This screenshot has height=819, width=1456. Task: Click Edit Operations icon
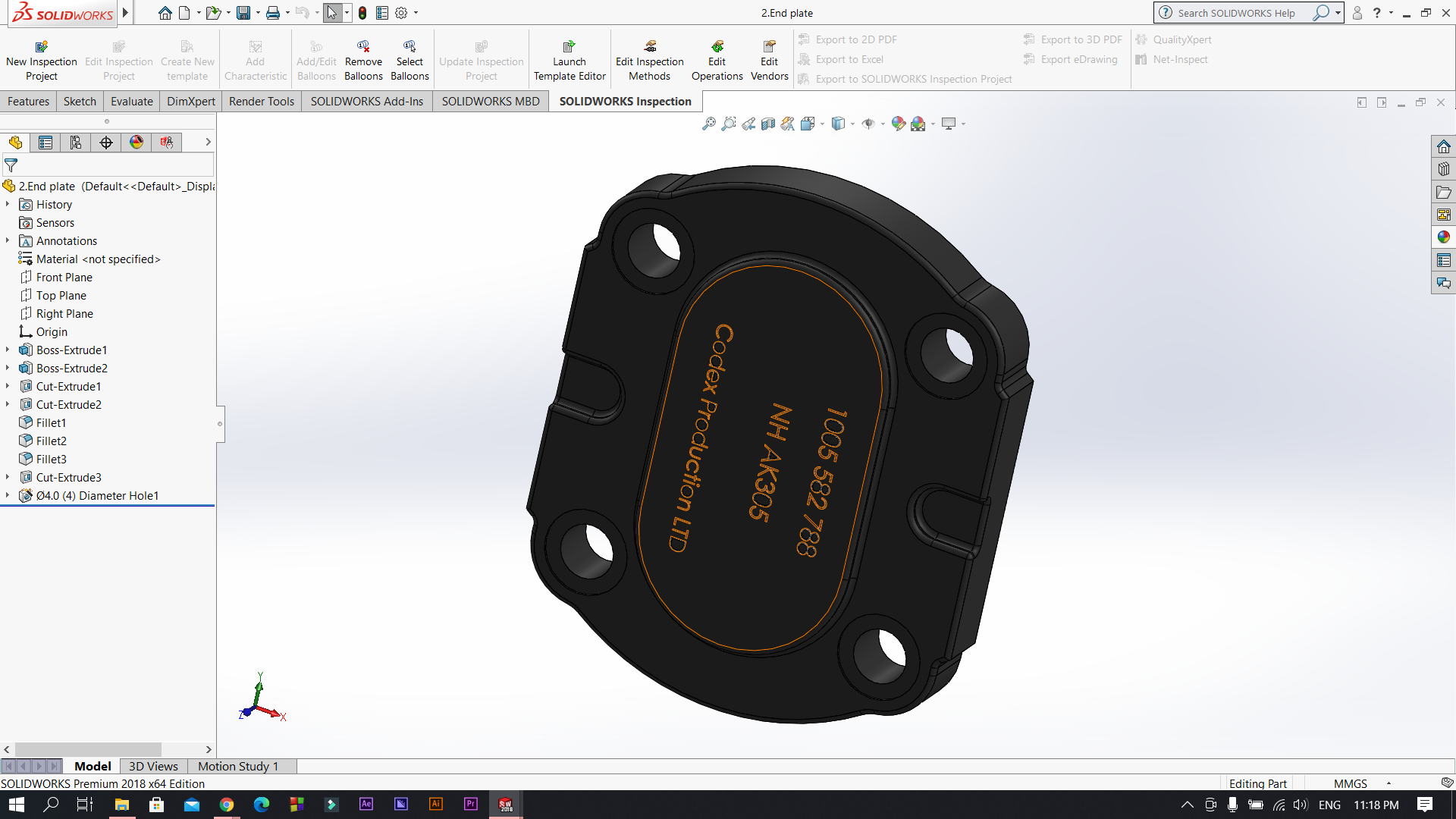point(717,61)
